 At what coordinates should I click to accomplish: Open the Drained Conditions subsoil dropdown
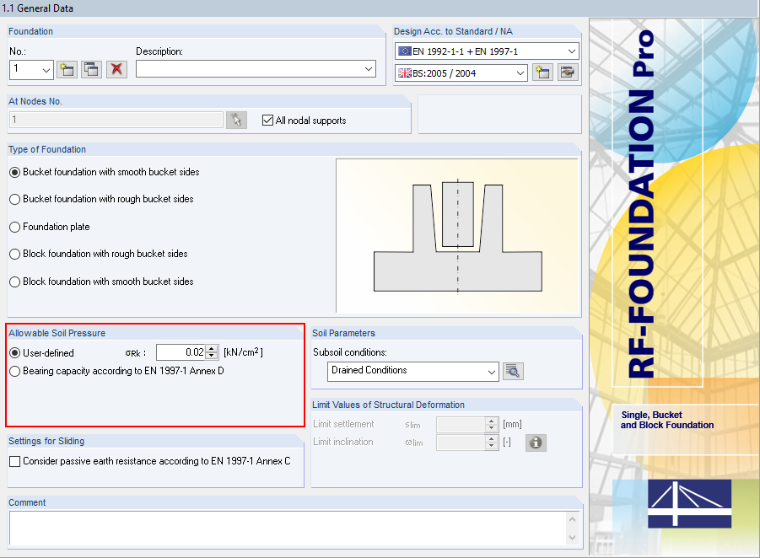(x=491, y=372)
